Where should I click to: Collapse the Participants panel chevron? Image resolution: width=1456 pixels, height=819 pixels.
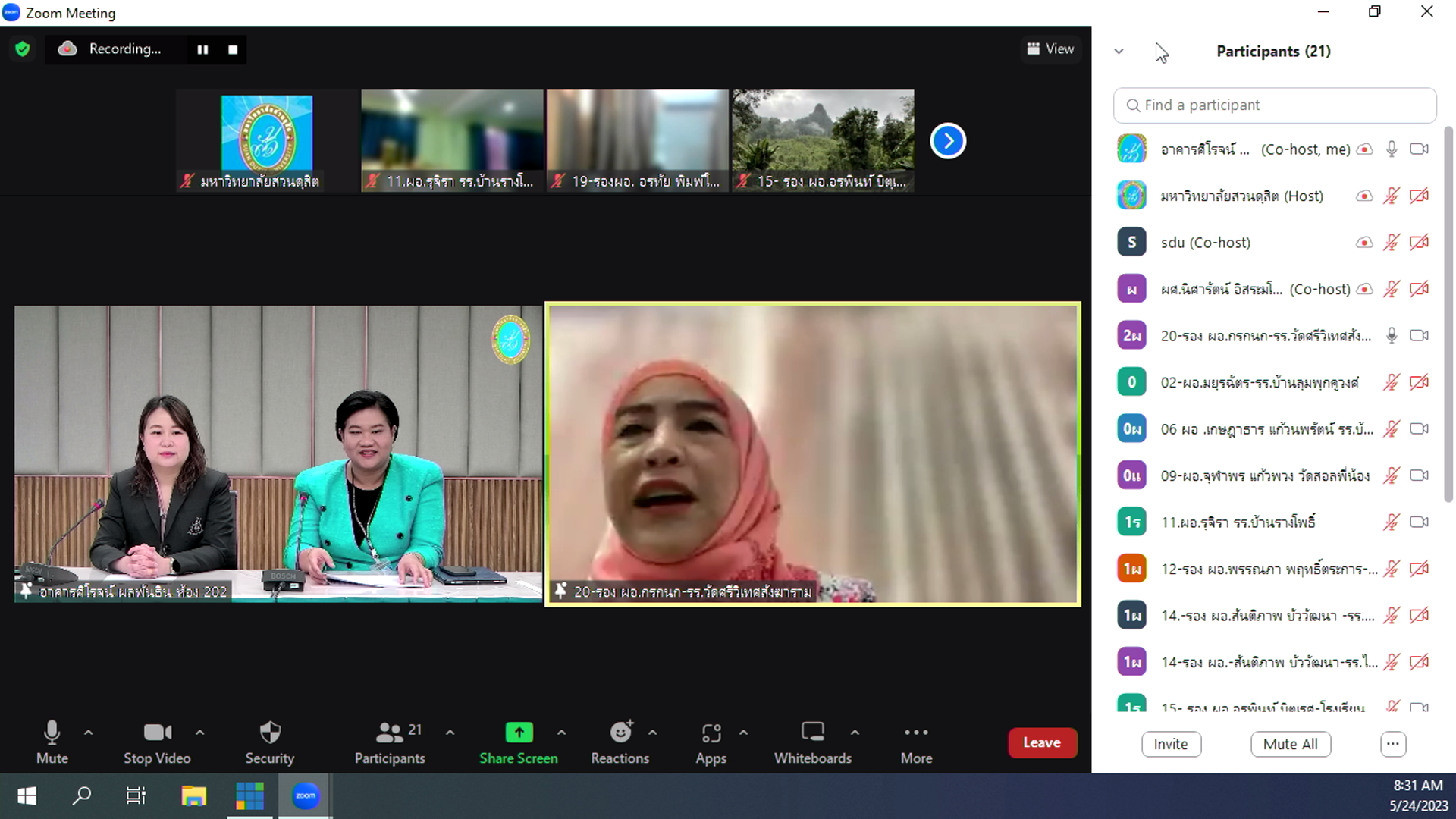[1119, 52]
